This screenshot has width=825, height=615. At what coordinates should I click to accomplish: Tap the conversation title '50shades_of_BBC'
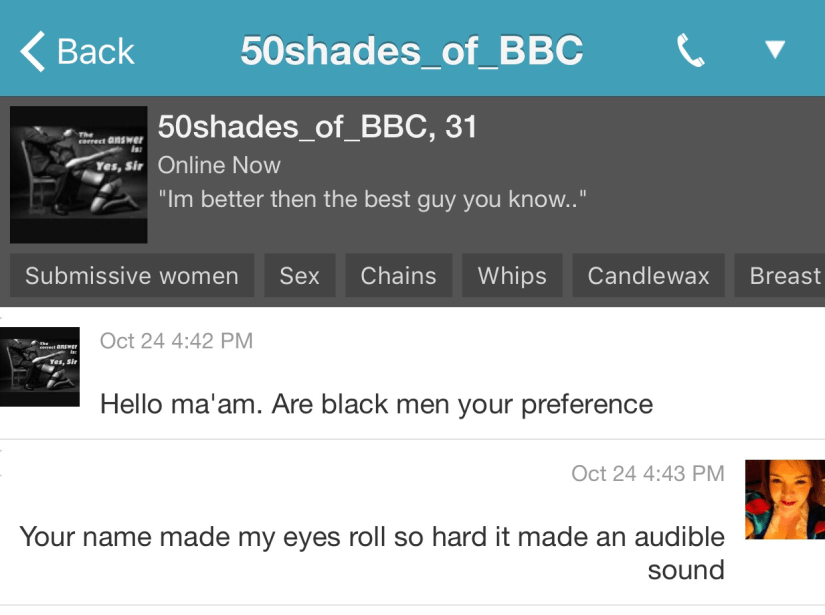(x=411, y=51)
